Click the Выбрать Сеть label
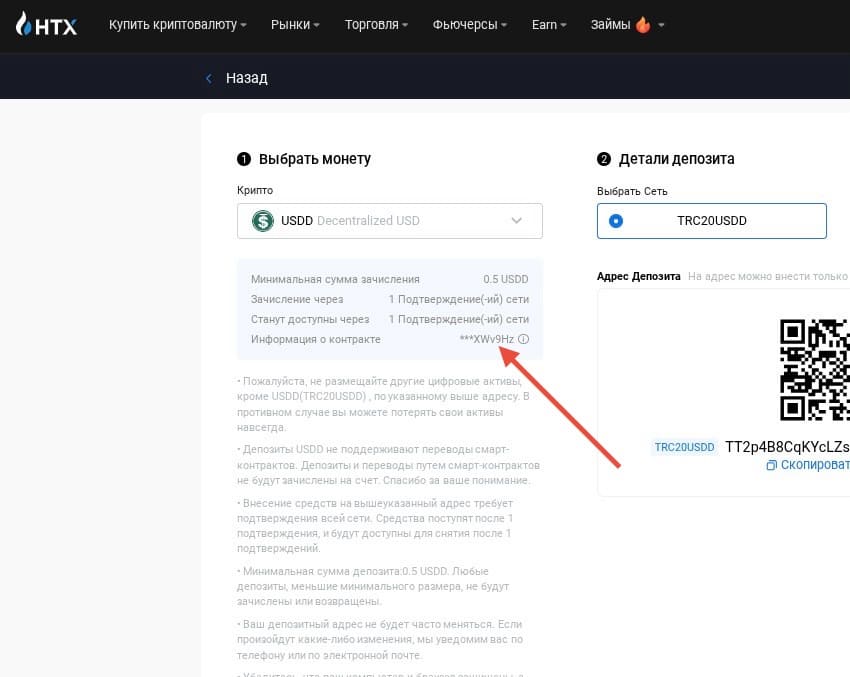The height and width of the screenshot is (677, 850). click(632, 191)
